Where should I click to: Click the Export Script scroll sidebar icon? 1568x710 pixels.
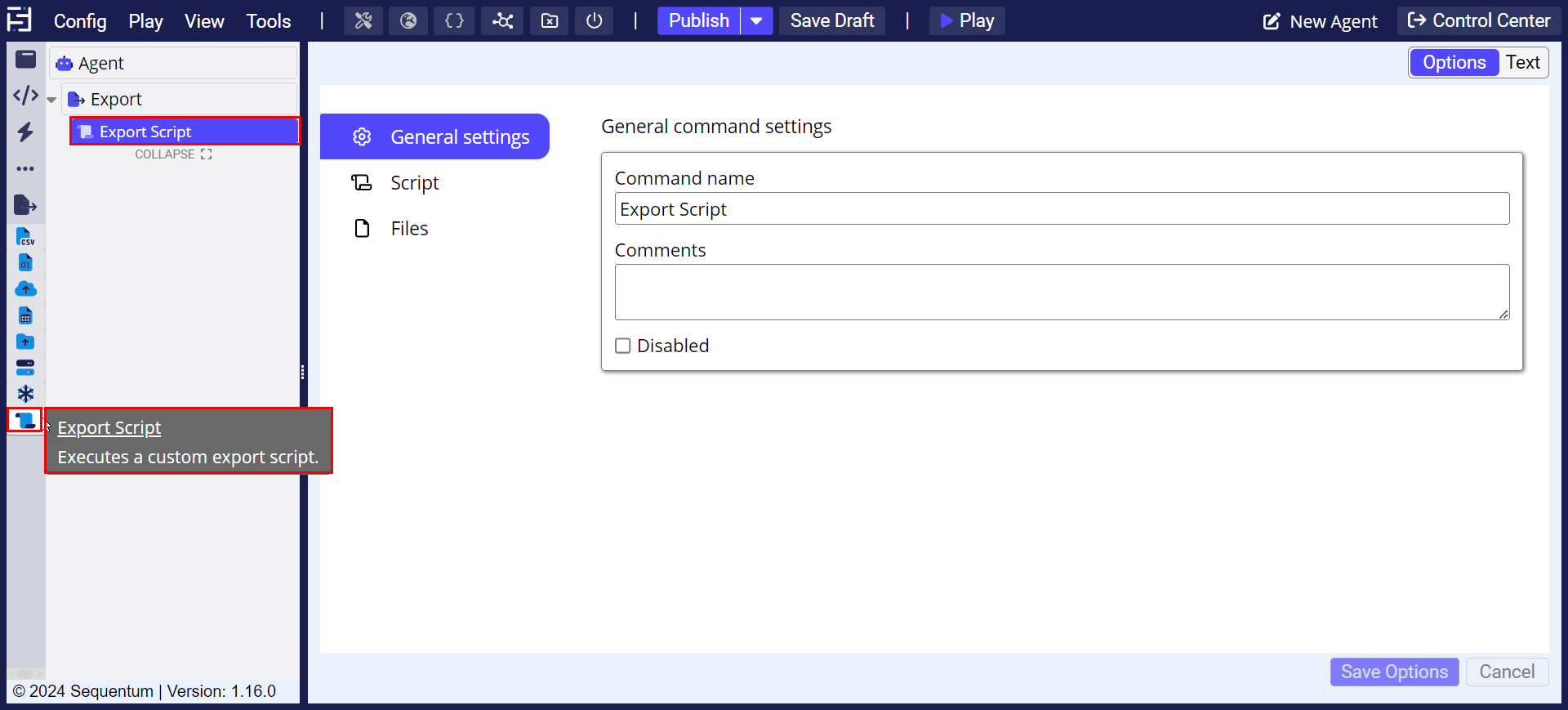coord(25,420)
